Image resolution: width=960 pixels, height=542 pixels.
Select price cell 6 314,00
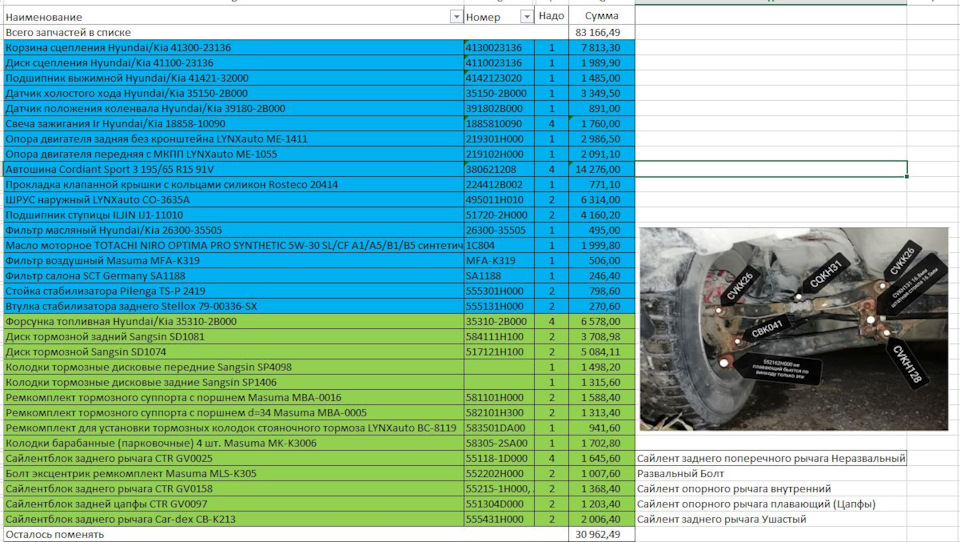coord(601,200)
